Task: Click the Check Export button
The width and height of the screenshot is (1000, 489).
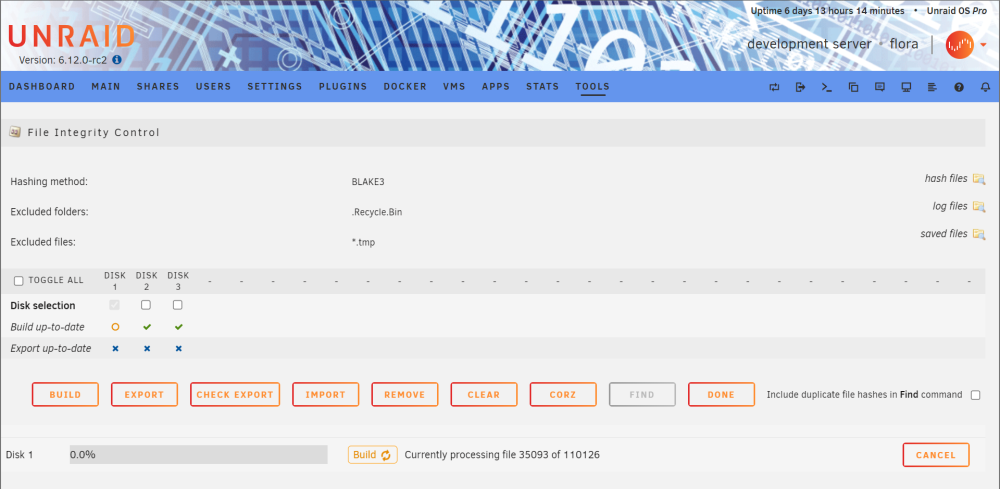Action: click(235, 395)
